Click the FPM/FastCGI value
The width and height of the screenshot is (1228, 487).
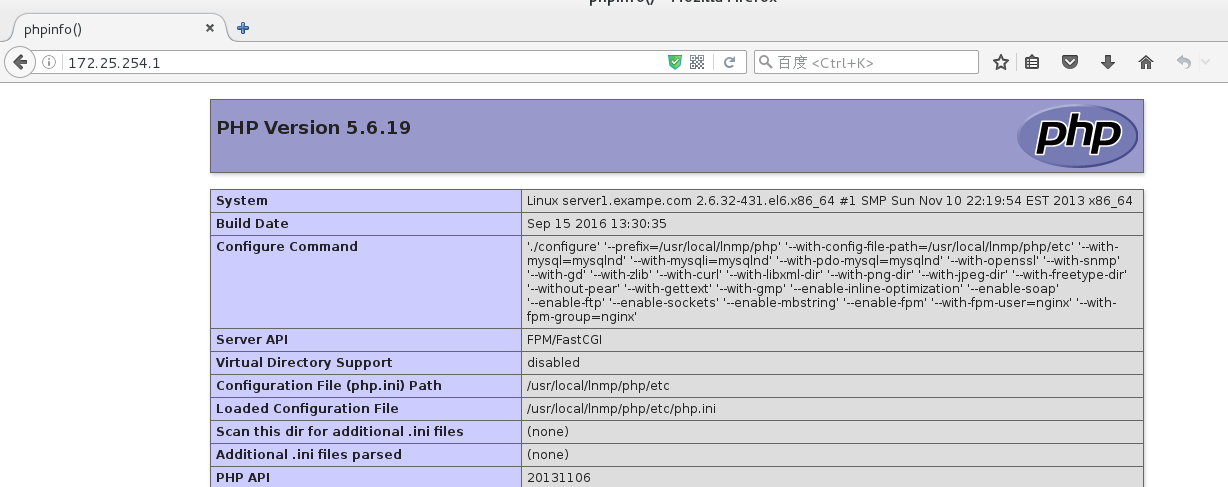tap(565, 340)
